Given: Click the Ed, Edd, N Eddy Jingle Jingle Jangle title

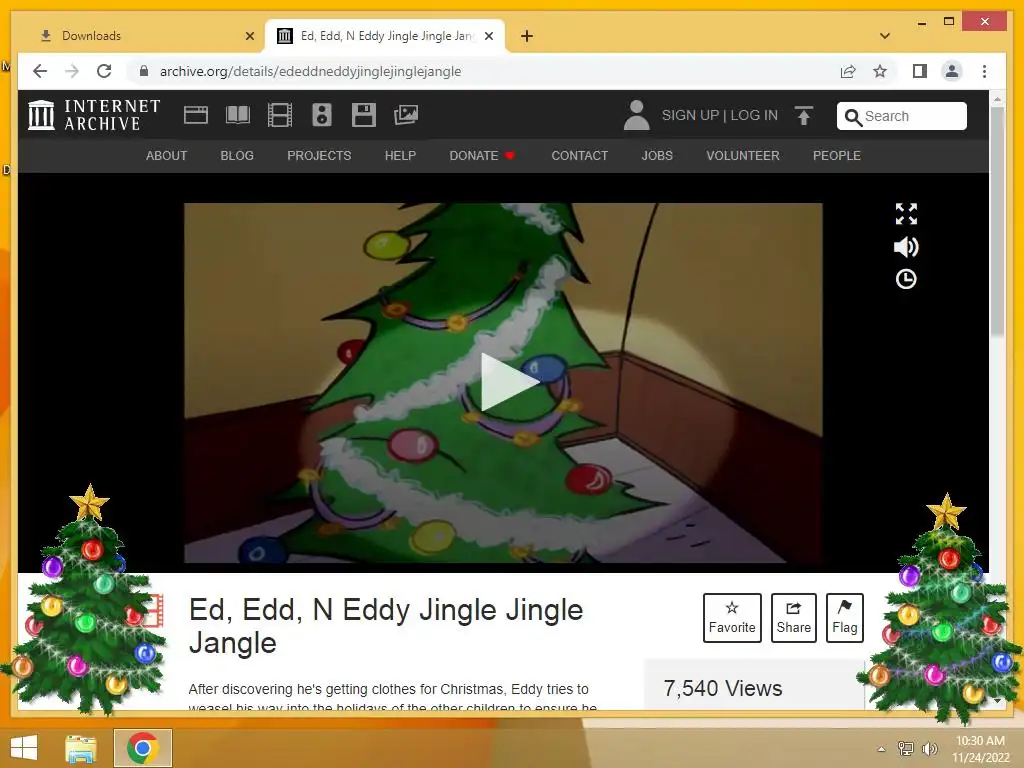Looking at the screenshot, I should (x=385, y=626).
